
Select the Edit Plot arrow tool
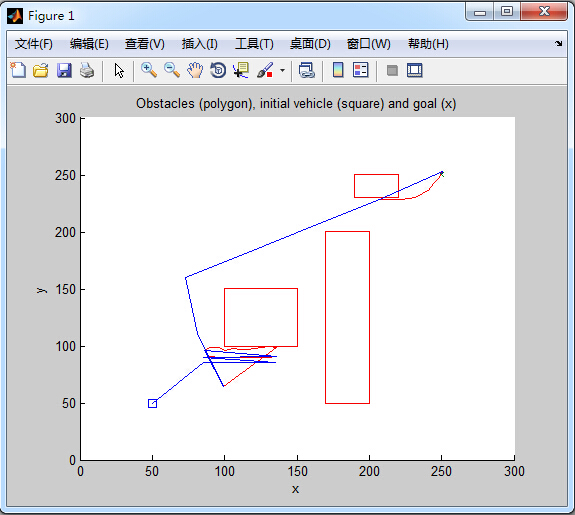(119, 70)
